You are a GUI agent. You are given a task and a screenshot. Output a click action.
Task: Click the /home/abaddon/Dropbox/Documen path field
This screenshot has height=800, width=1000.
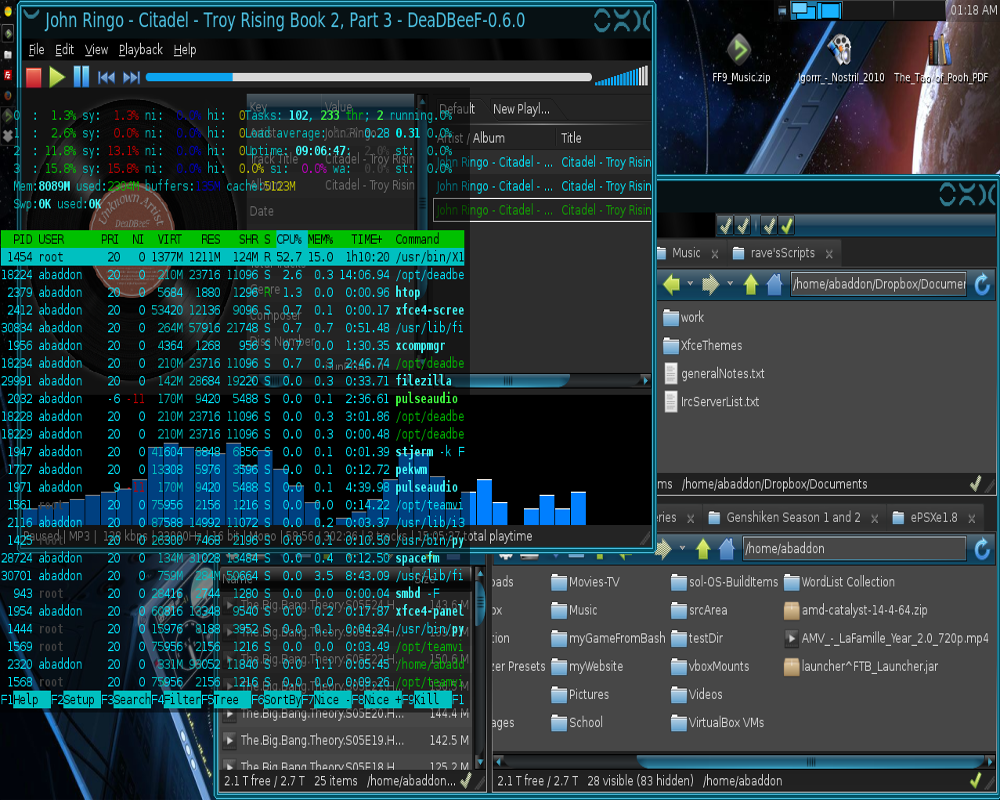(x=879, y=284)
